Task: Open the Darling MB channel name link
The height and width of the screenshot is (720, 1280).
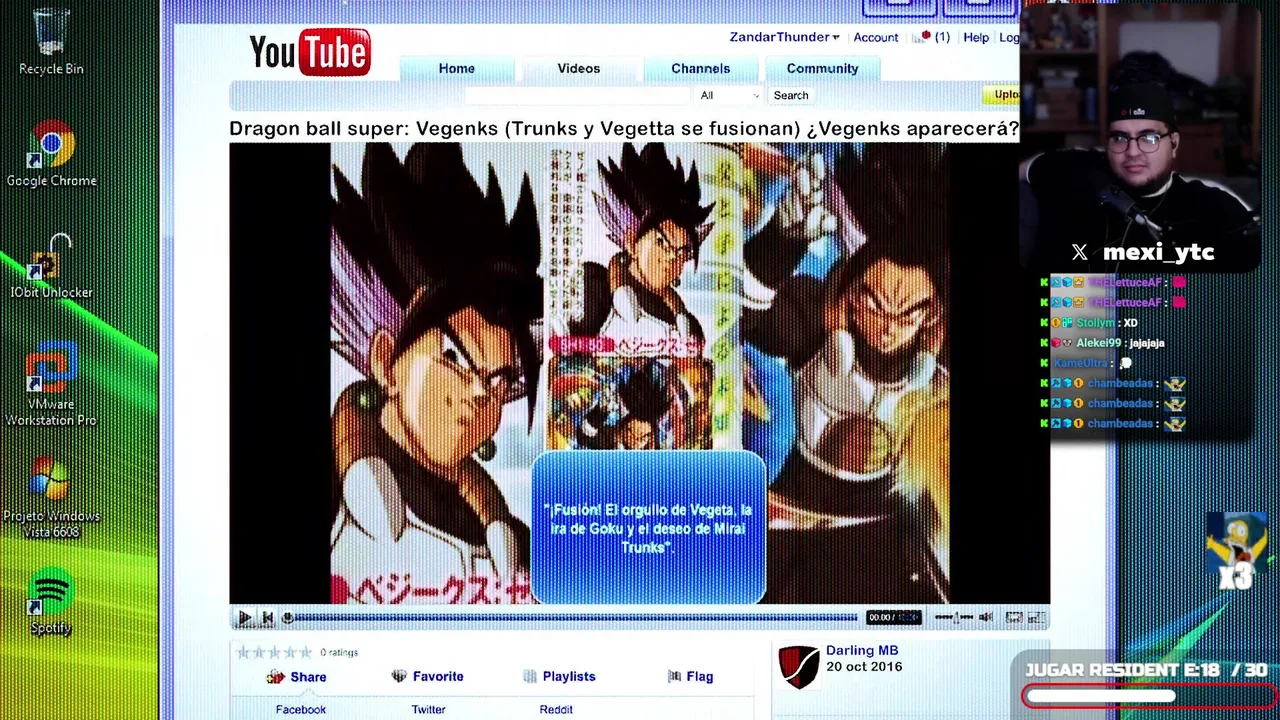Action: point(862,651)
